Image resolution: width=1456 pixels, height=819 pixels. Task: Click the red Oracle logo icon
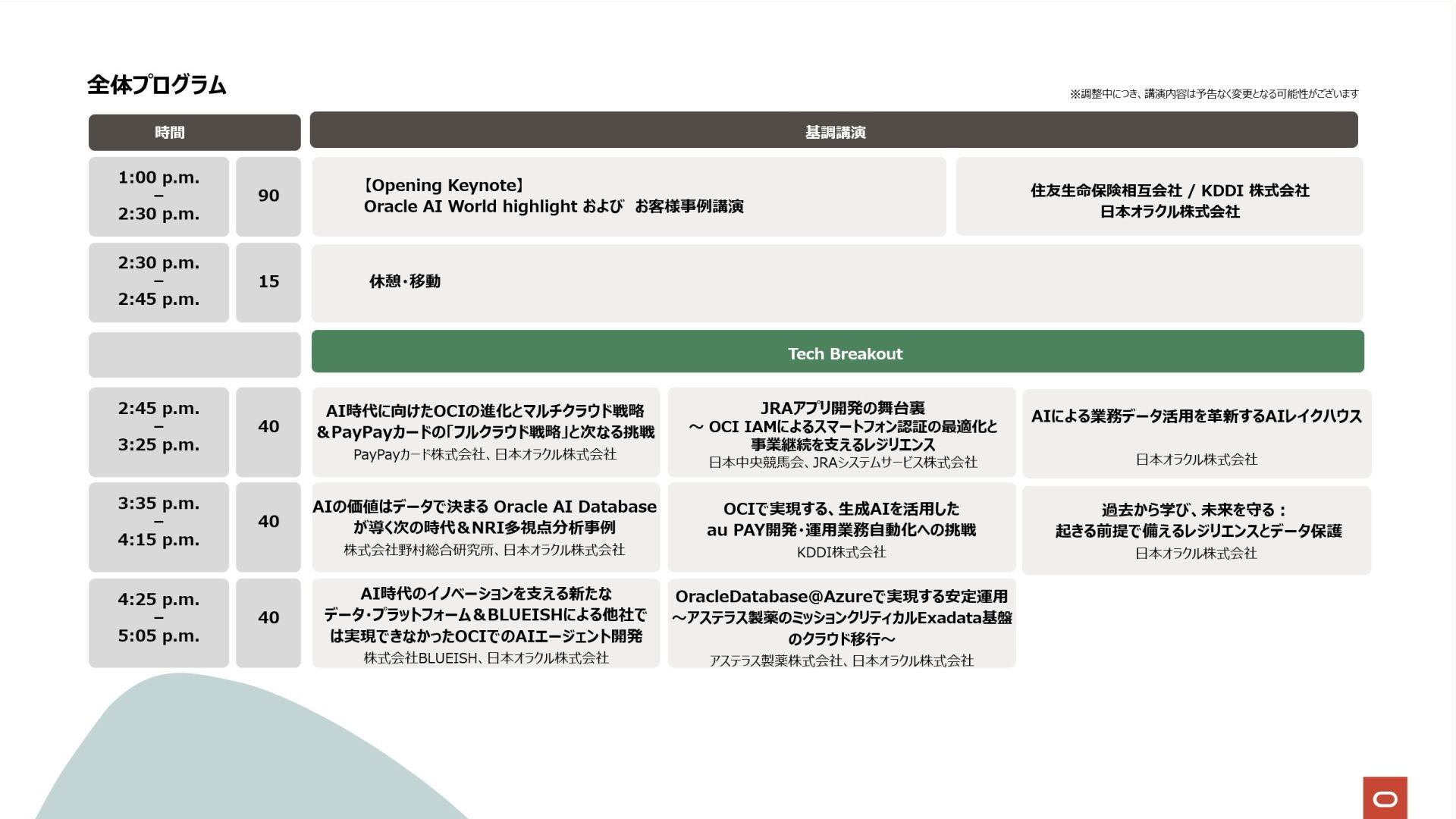click(1385, 799)
